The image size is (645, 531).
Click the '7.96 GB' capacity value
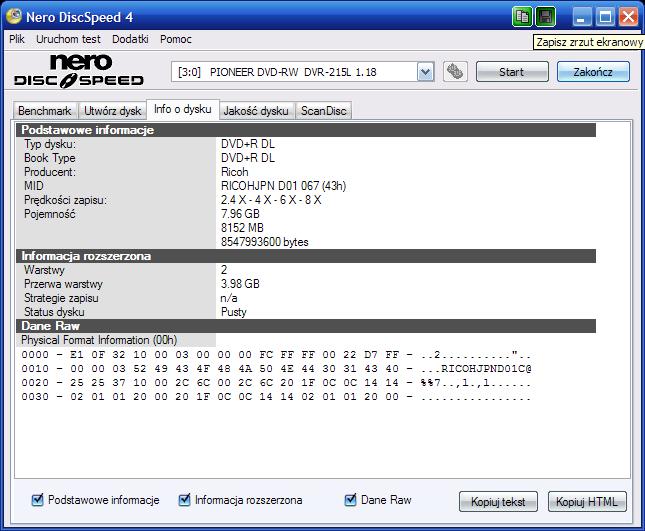240,214
